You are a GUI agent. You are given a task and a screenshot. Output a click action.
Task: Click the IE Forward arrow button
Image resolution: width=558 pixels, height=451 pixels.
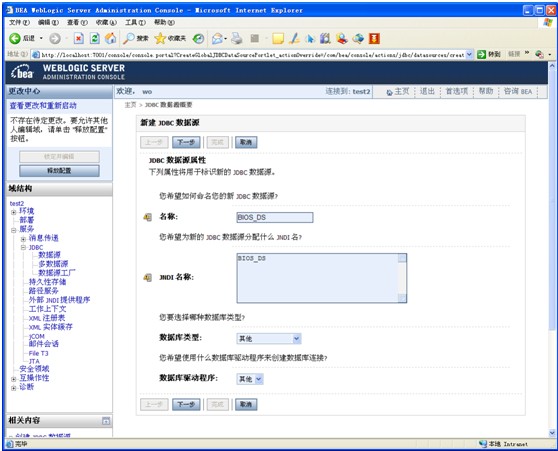click(x=55, y=38)
